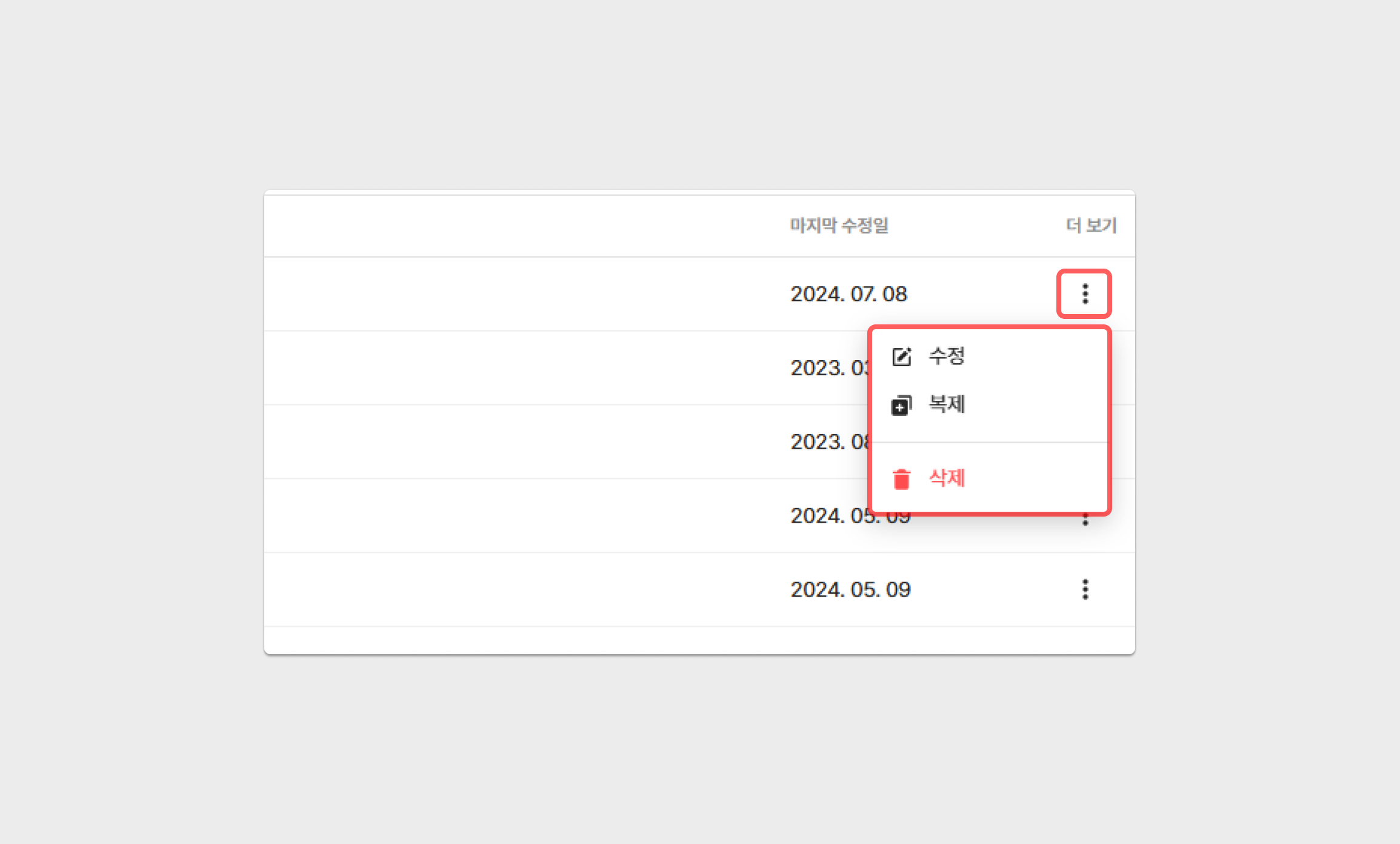The image size is (1400, 844).
Task: Click the 마지막 수정일 column header
Action: coord(839,226)
